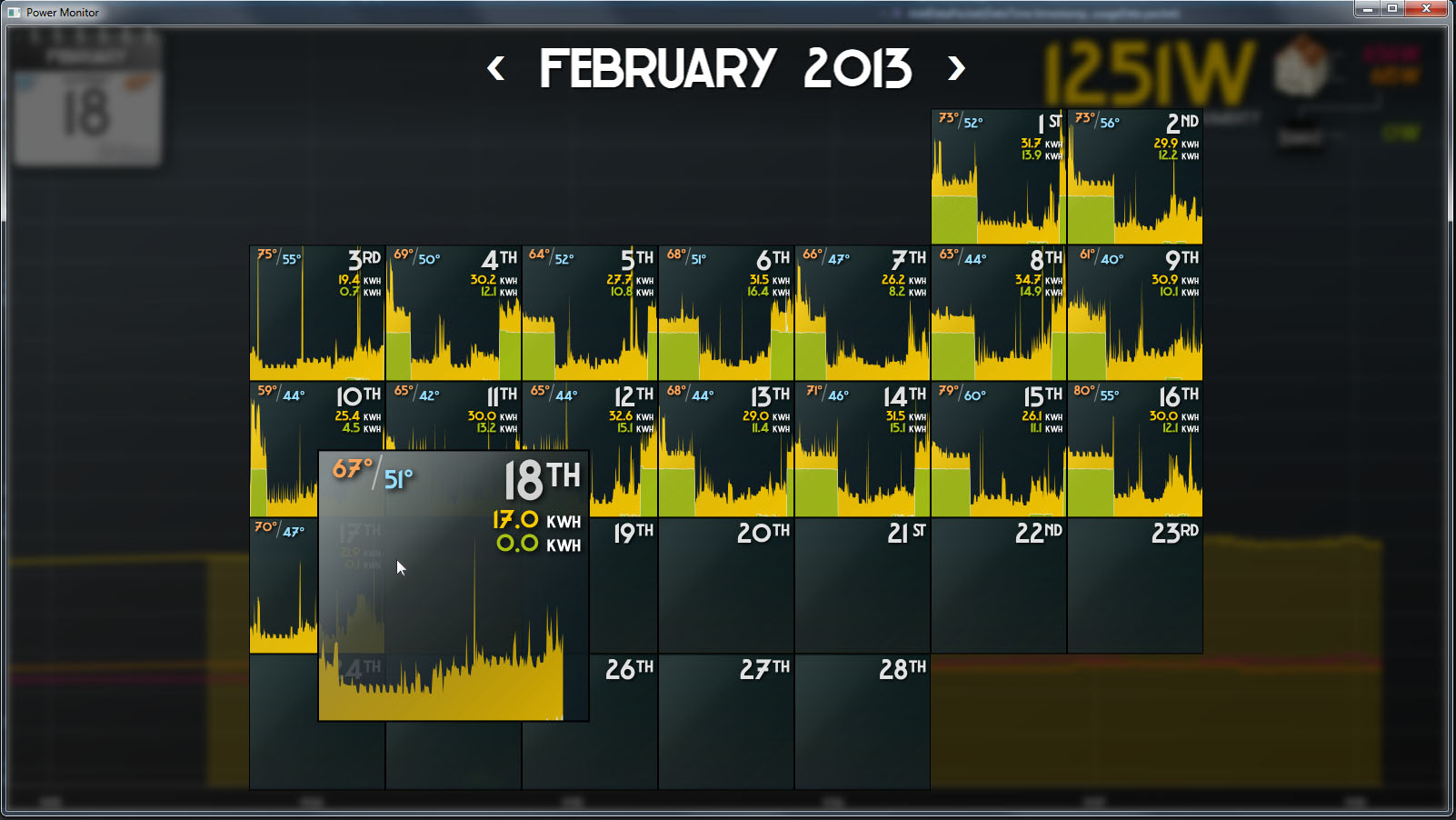This screenshot has height=820, width=1456.
Task: Select the empty 20th day tile
Action: tap(725, 586)
